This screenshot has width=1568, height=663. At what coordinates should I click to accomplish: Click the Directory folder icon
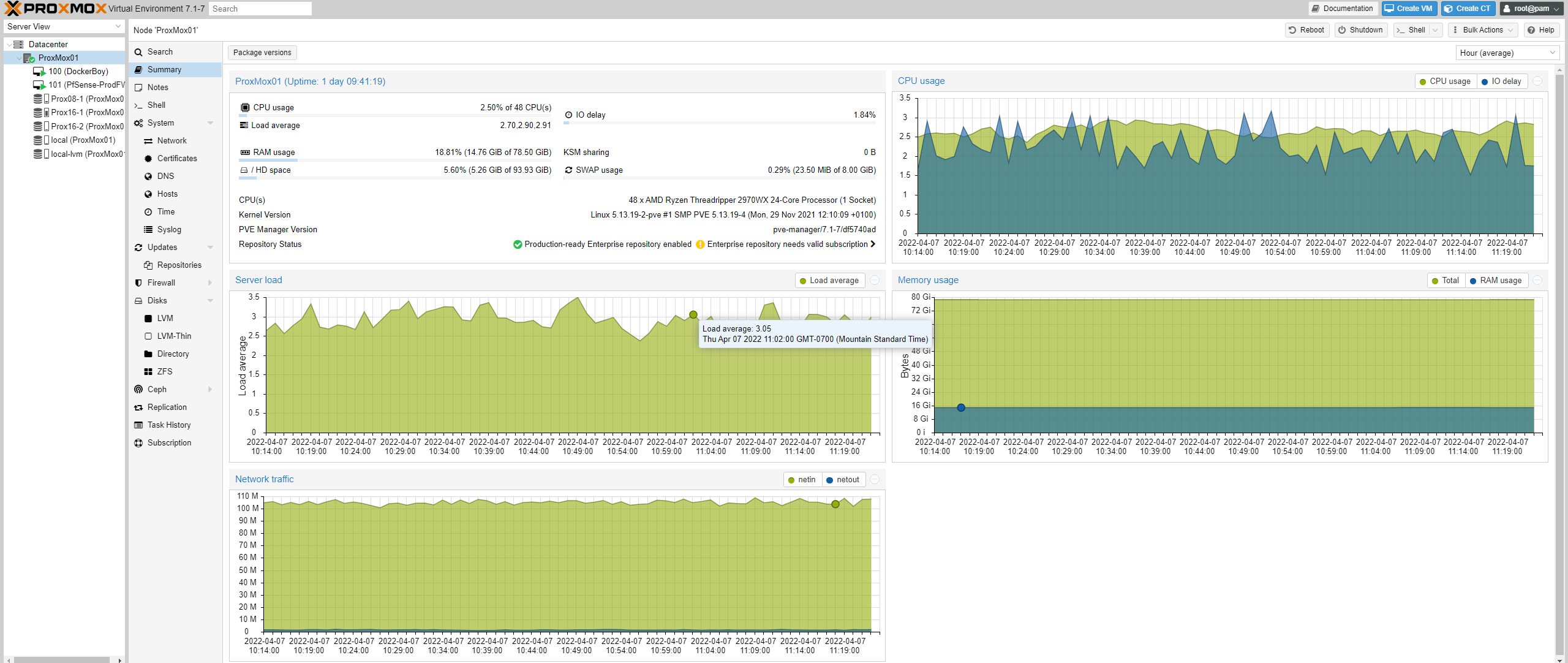click(x=148, y=354)
